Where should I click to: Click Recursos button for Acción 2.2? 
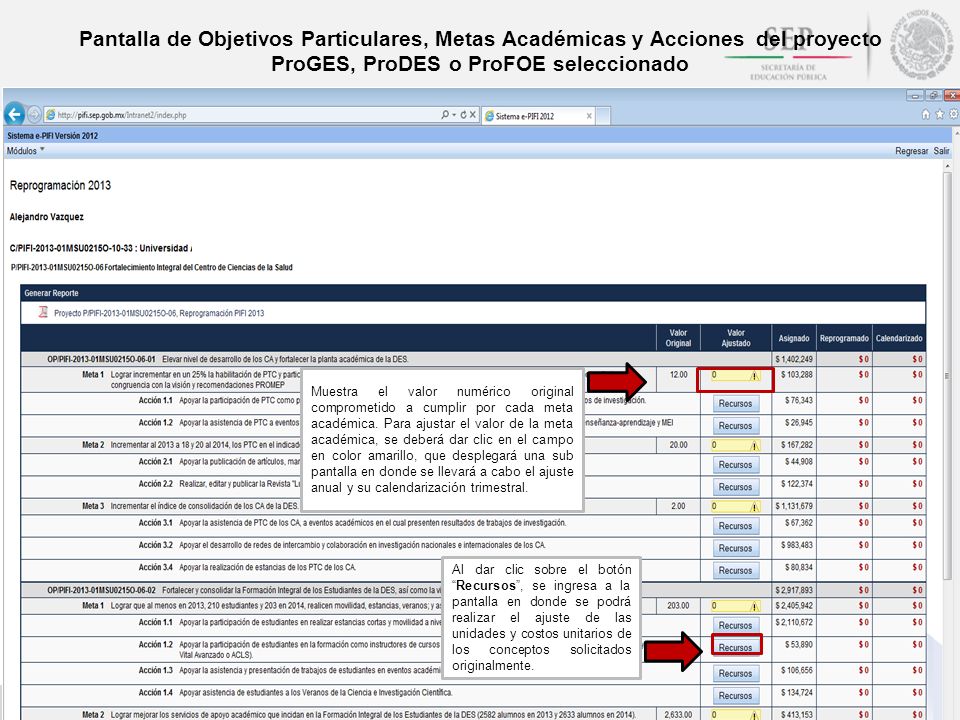[x=735, y=487]
